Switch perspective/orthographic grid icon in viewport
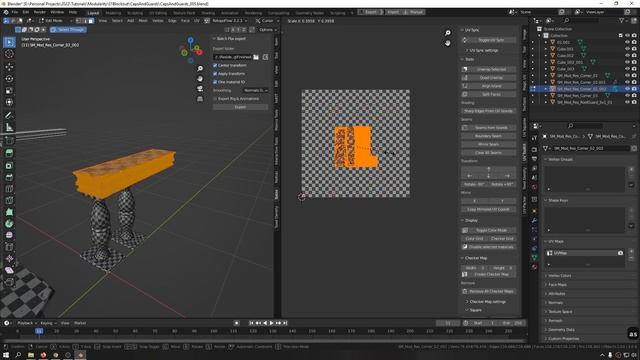This screenshot has height=360, width=640. point(200,99)
